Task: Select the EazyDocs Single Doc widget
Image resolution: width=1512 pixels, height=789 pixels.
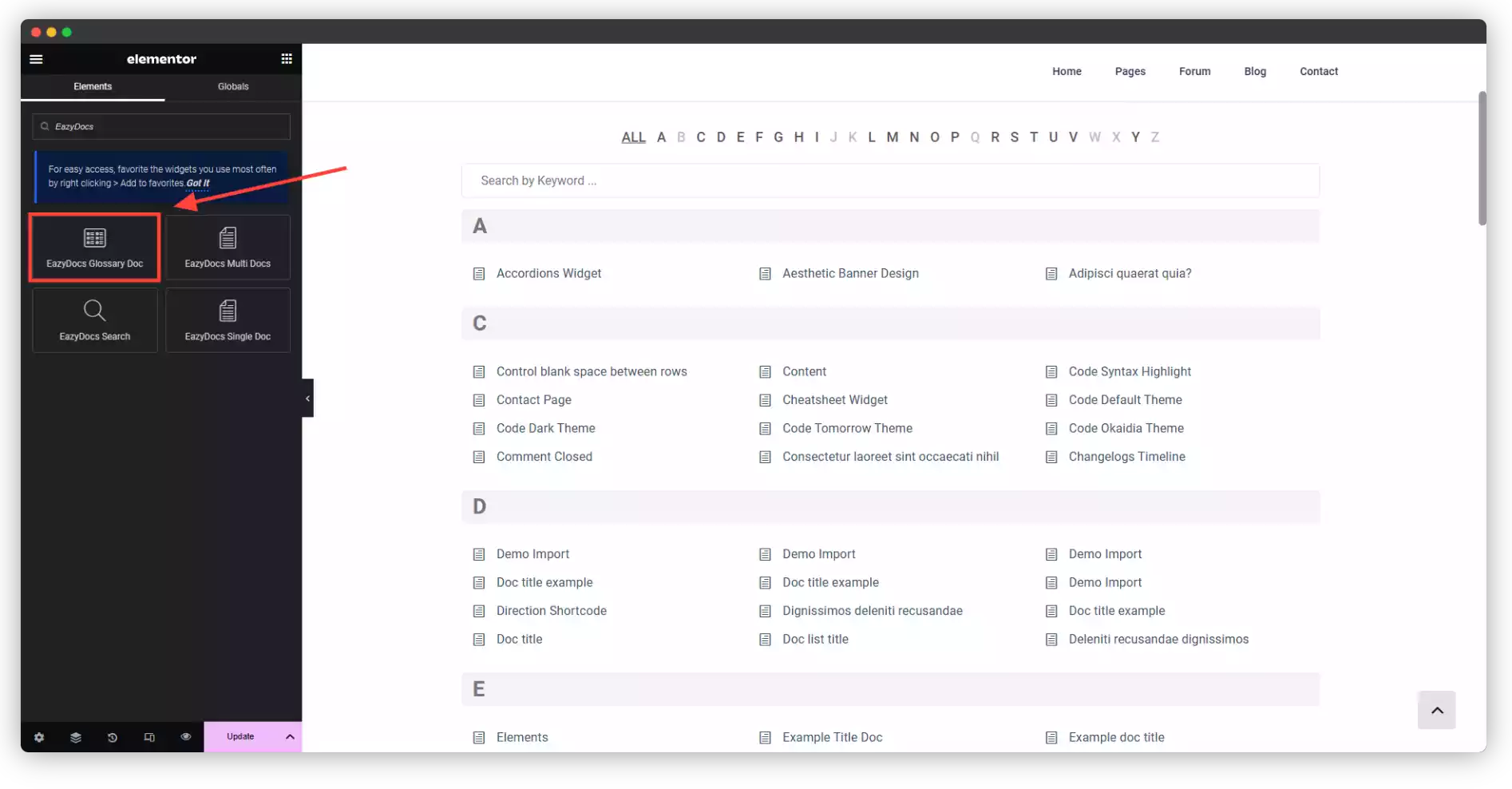Action: [x=228, y=319]
